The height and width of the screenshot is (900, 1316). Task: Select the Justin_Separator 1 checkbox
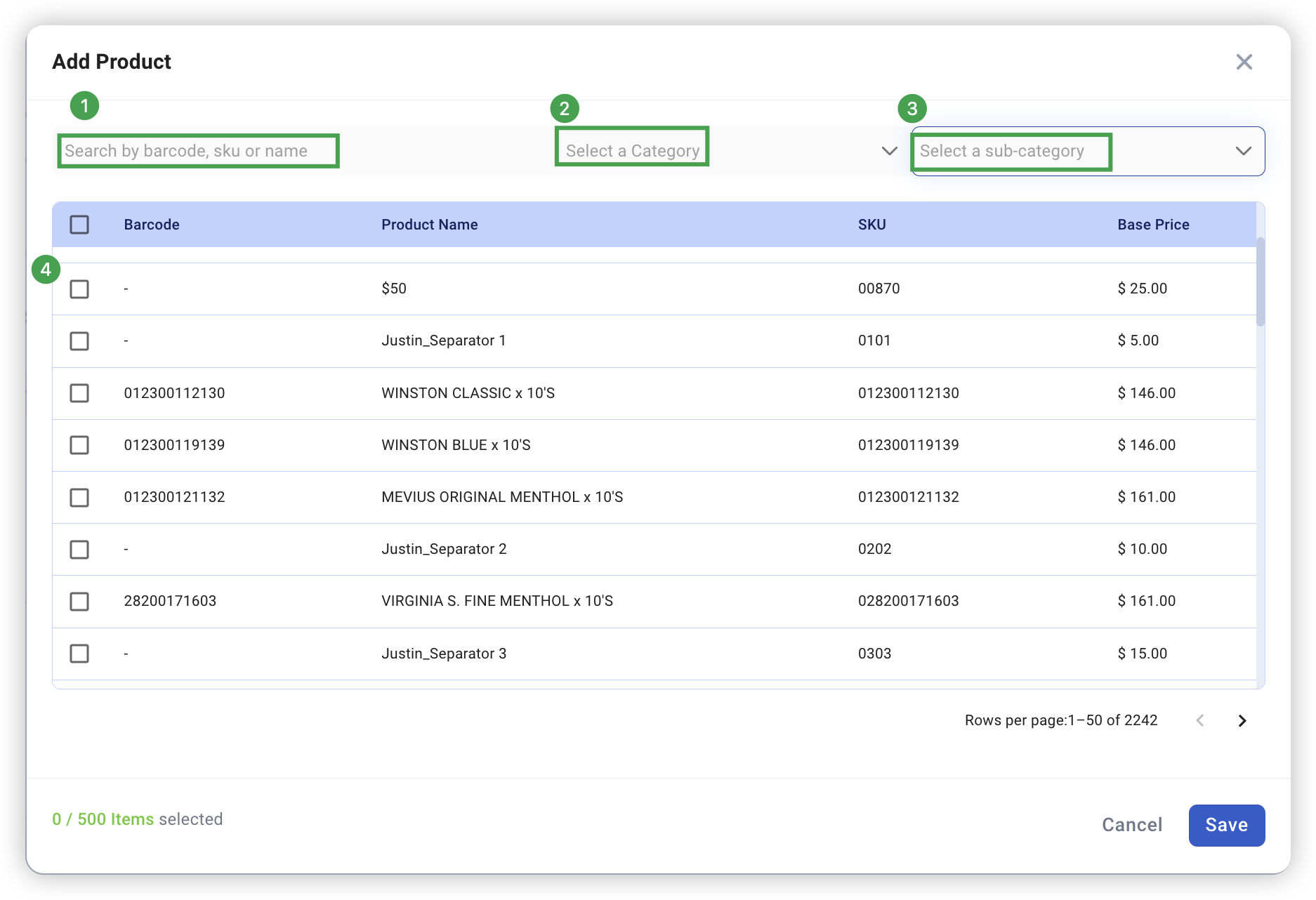(79, 340)
